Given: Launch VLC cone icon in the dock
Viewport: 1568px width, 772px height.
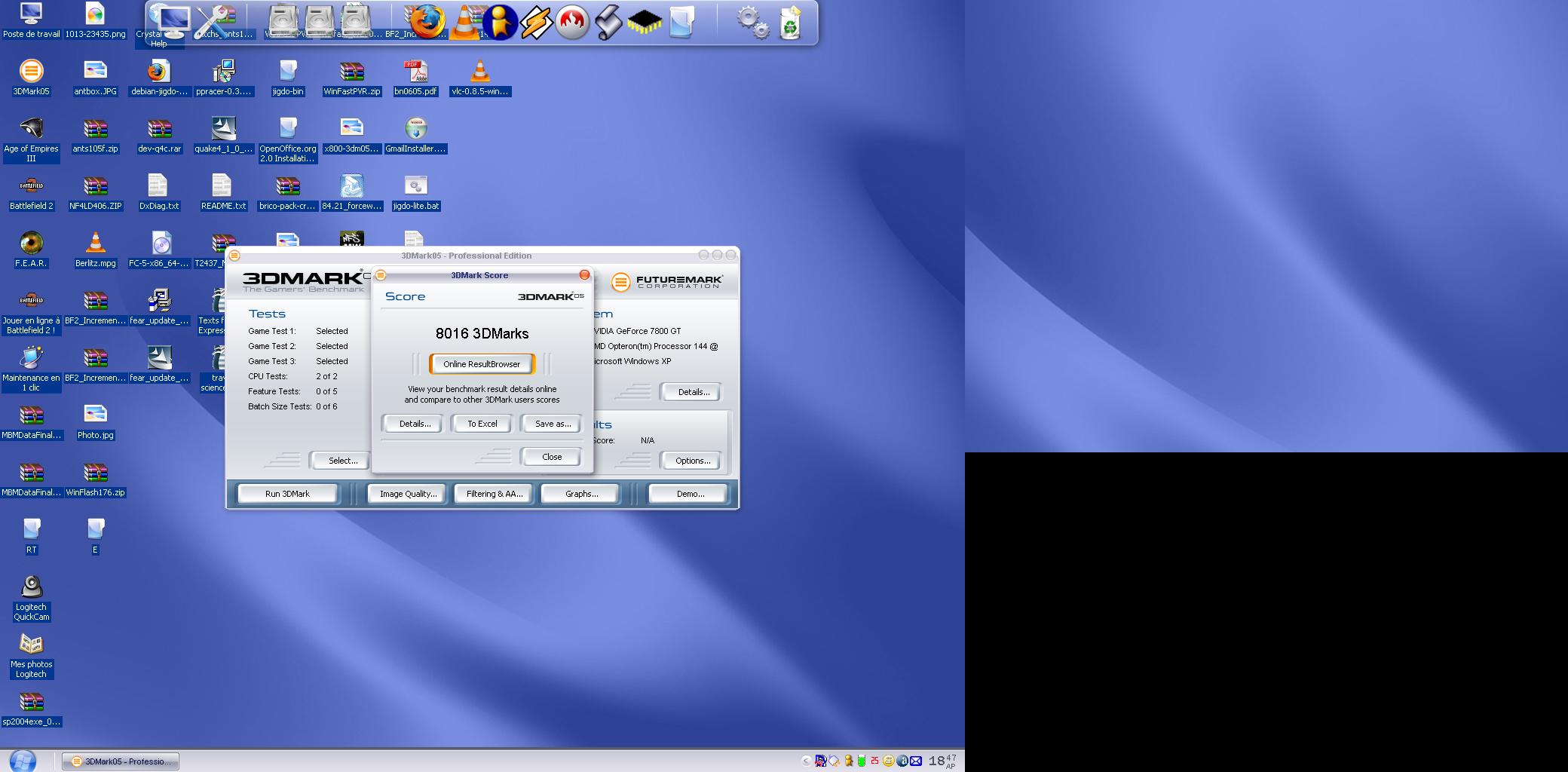Looking at the screenshot, I should point(465,22).
